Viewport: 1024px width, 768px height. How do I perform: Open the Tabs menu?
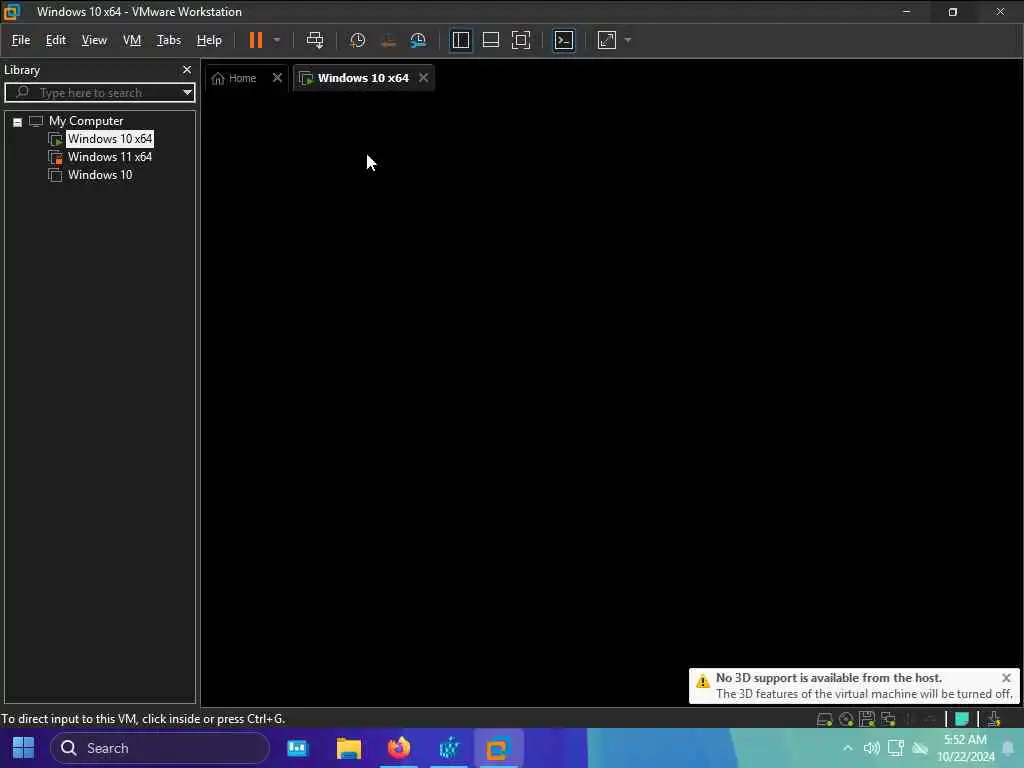168,40
